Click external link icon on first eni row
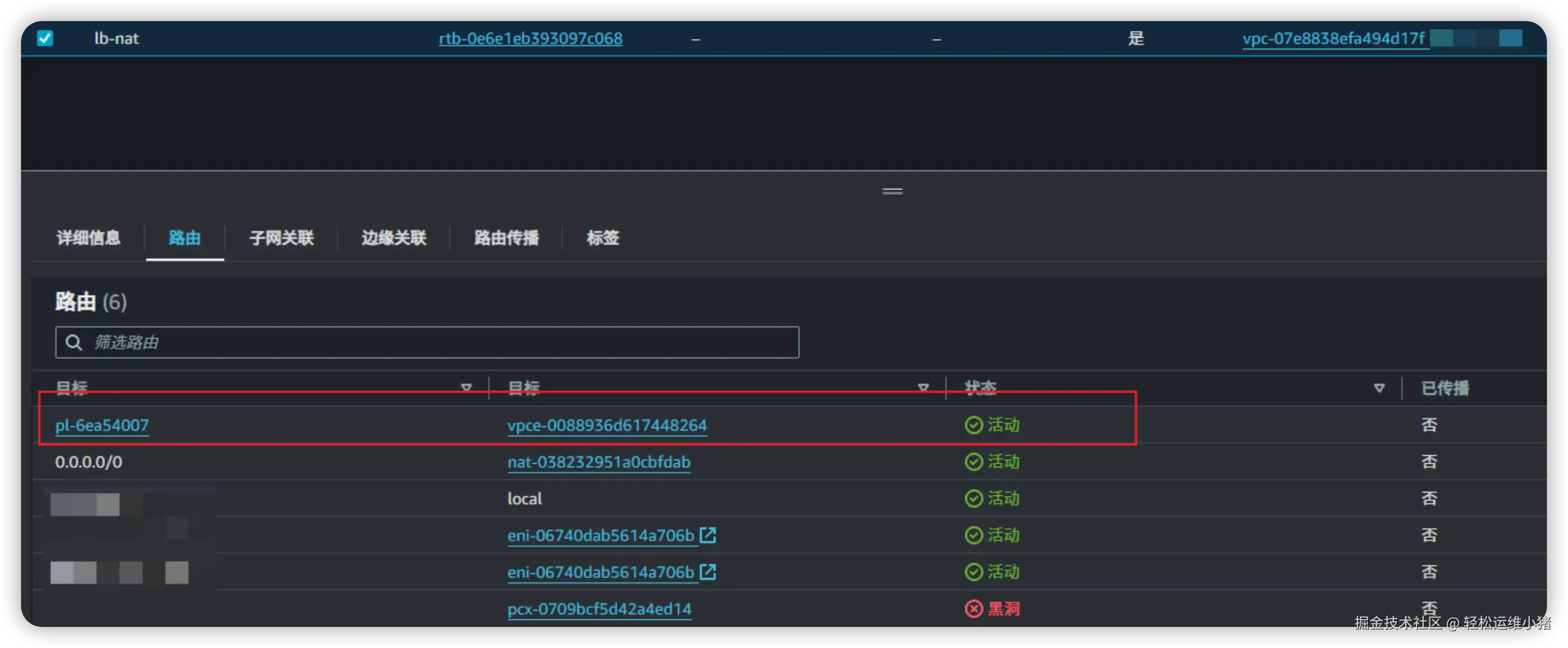The height and width of the screenshot is (648, 1568). coord(707,535)
